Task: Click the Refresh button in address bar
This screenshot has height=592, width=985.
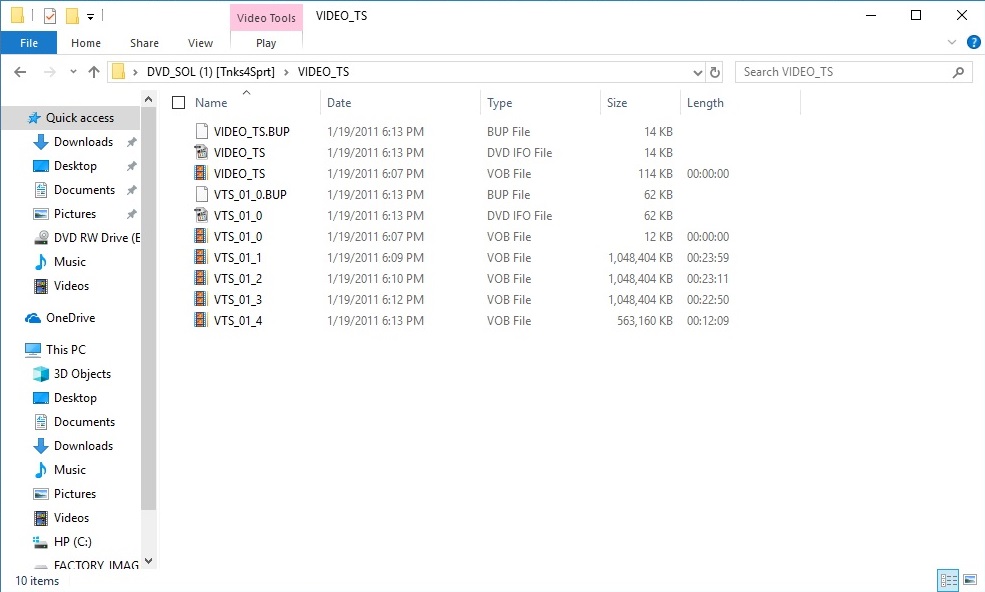Action: coord(715,72)
